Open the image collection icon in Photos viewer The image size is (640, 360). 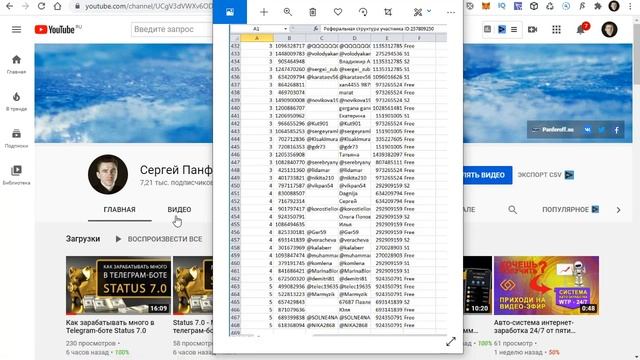230,12
